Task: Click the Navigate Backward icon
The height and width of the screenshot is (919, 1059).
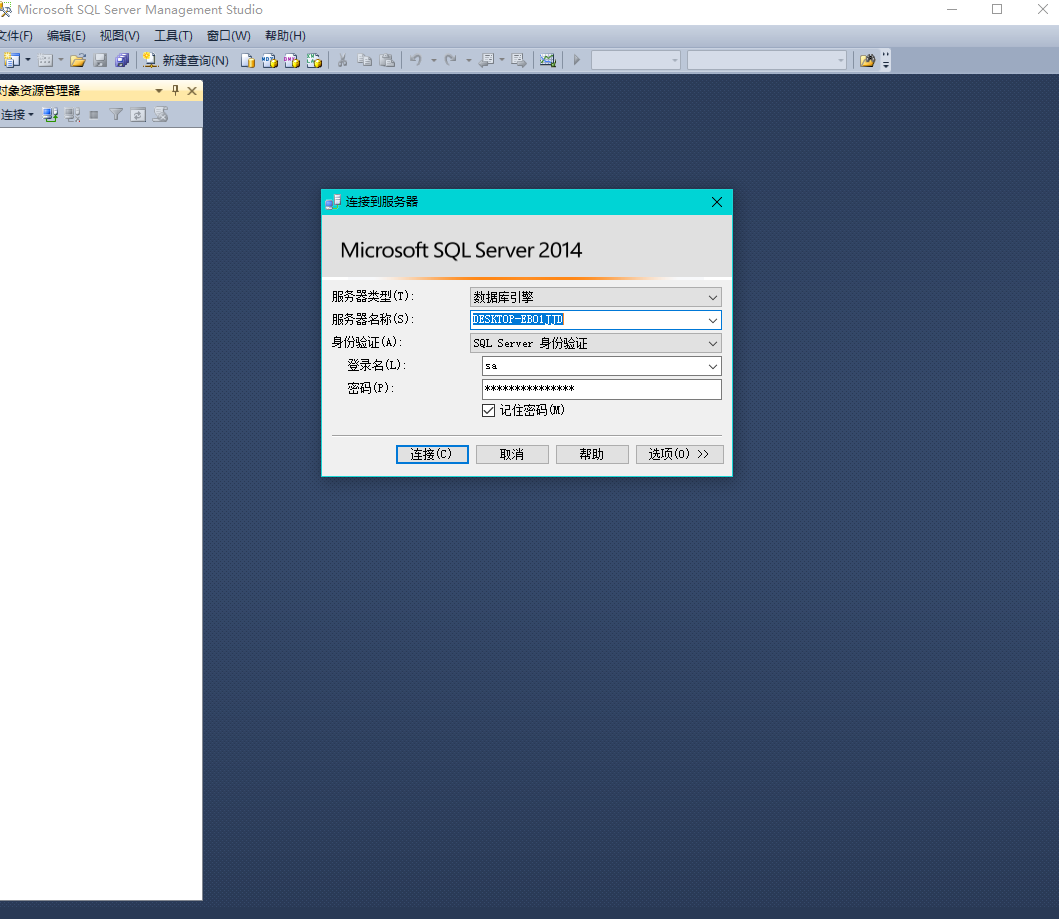Action: (486, 60)
